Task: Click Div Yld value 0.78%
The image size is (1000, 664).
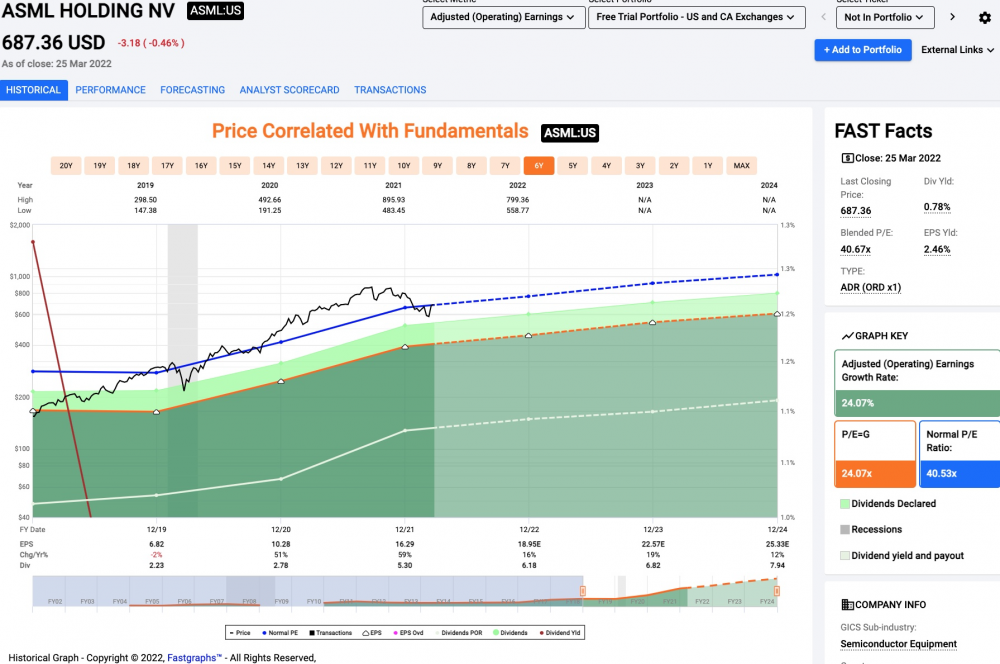Action: coord(937,207)
